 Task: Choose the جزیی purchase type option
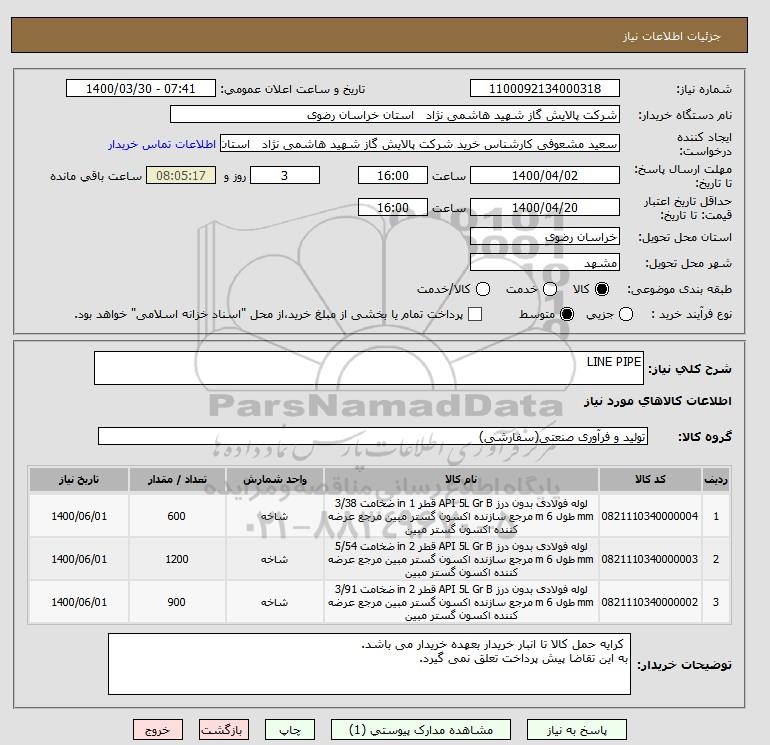coord(626,314)
